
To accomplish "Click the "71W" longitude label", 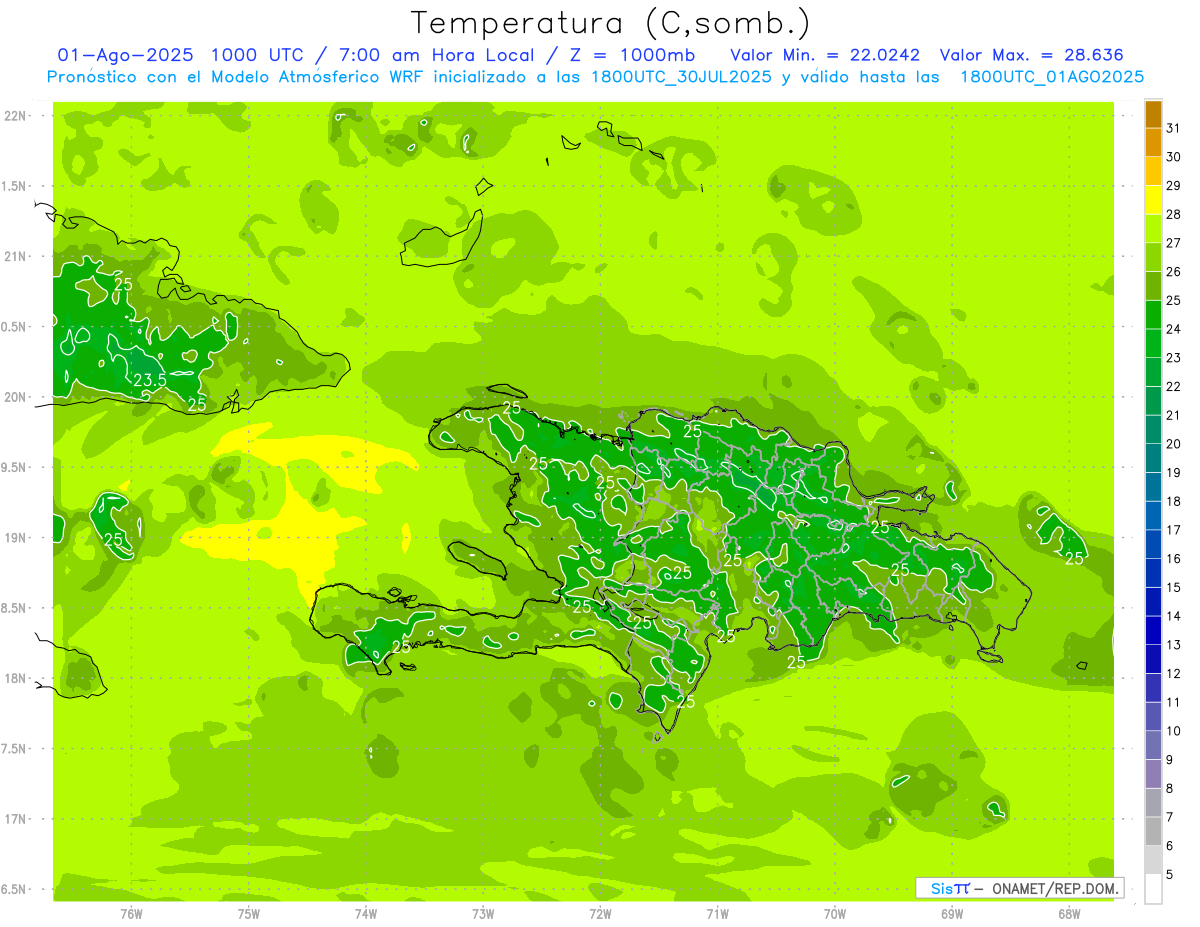I will (x=717, y=913).
